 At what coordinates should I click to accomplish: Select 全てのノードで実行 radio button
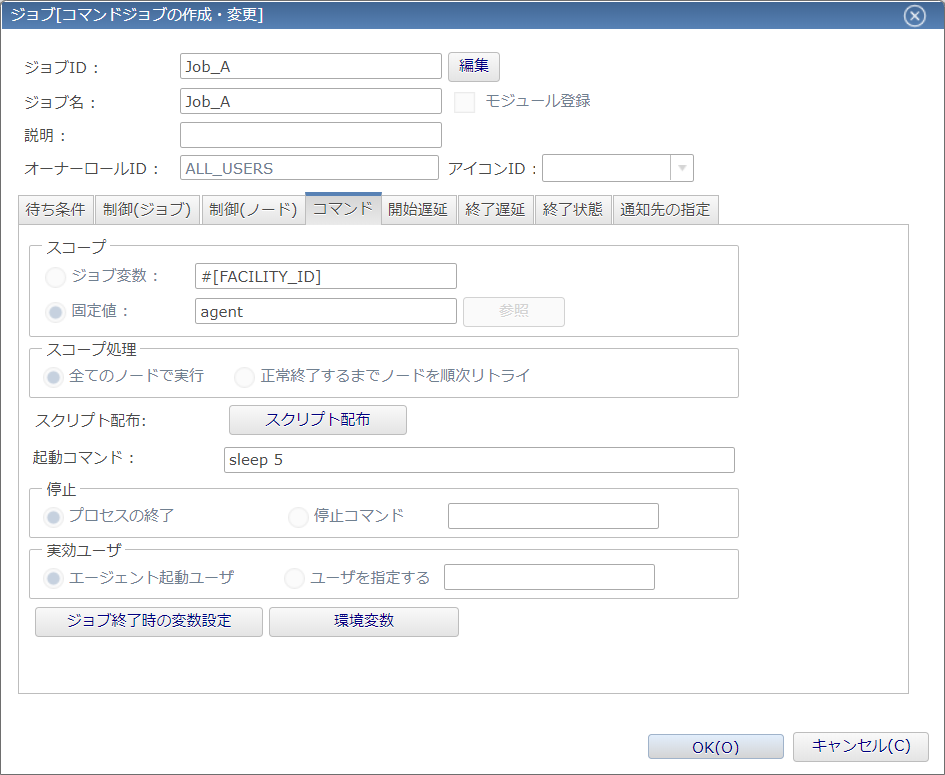point(53,377)
